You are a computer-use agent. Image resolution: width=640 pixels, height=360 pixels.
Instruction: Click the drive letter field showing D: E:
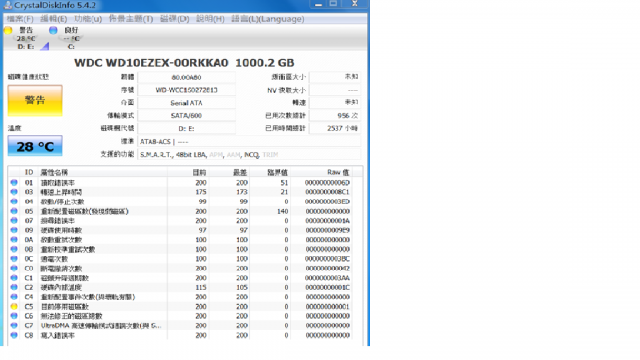[x=187, y=128]
